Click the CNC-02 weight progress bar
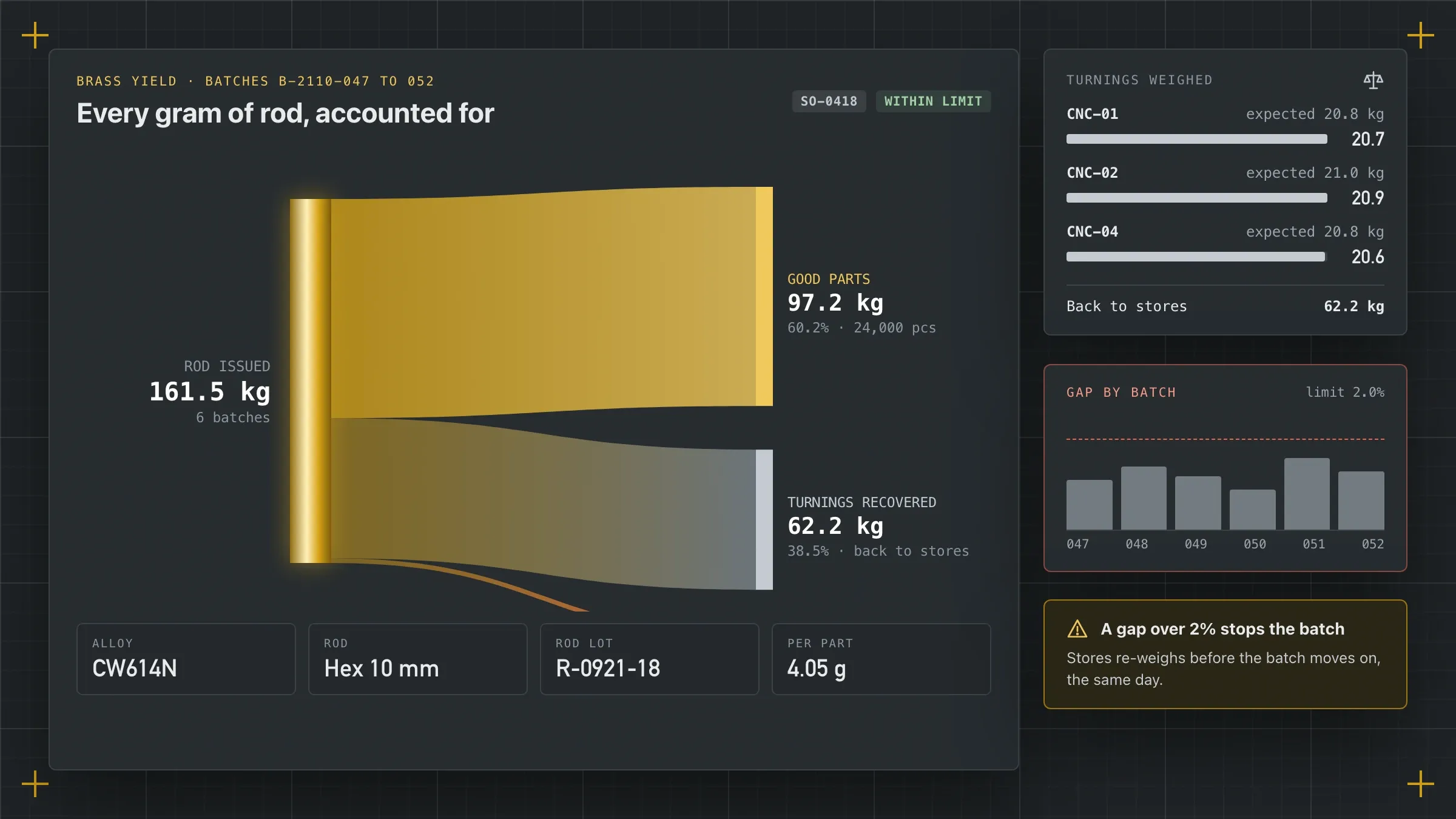This screenshot has height=819, width=1456. [1197, 198]
